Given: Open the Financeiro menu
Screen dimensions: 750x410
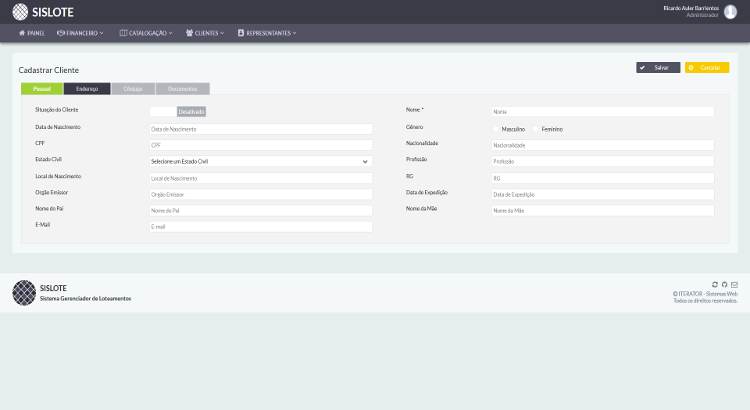Looking at the screenshot, I should pos(80,33).
